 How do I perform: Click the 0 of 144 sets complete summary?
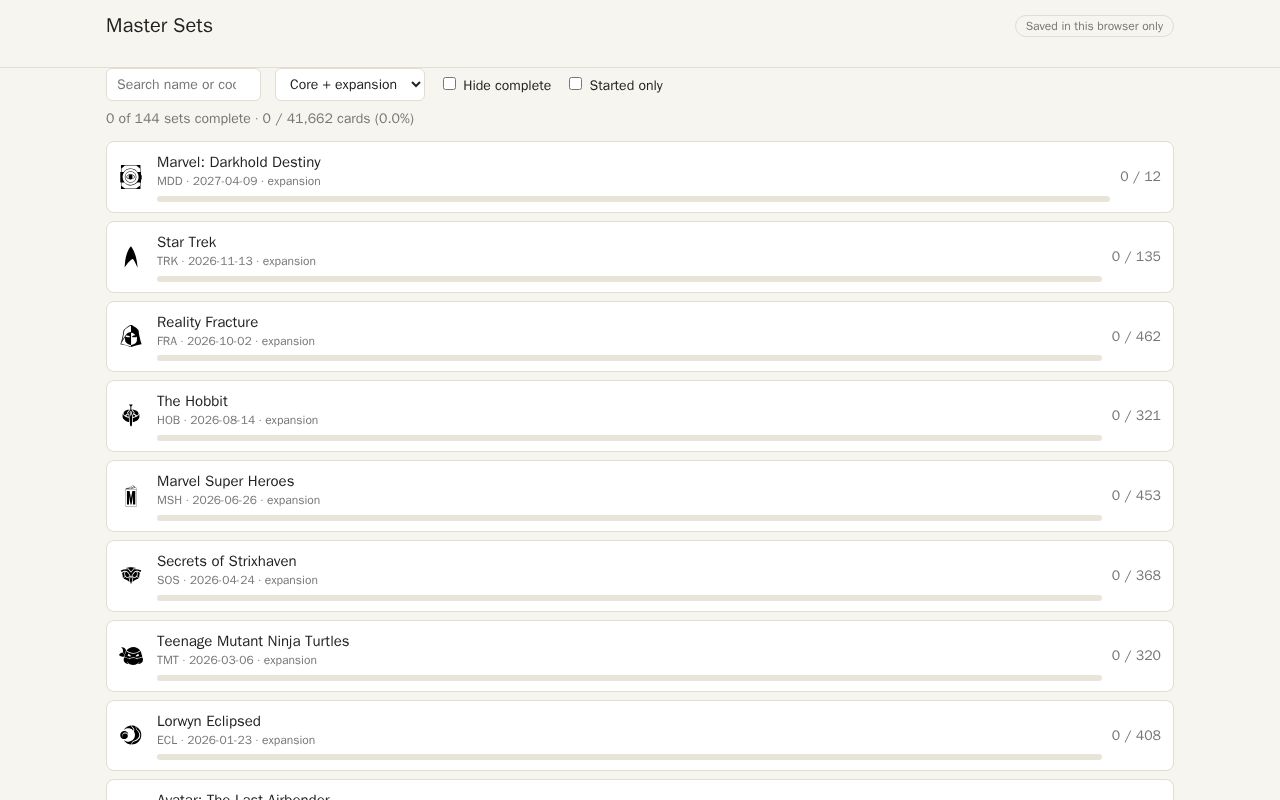point(260,118)
